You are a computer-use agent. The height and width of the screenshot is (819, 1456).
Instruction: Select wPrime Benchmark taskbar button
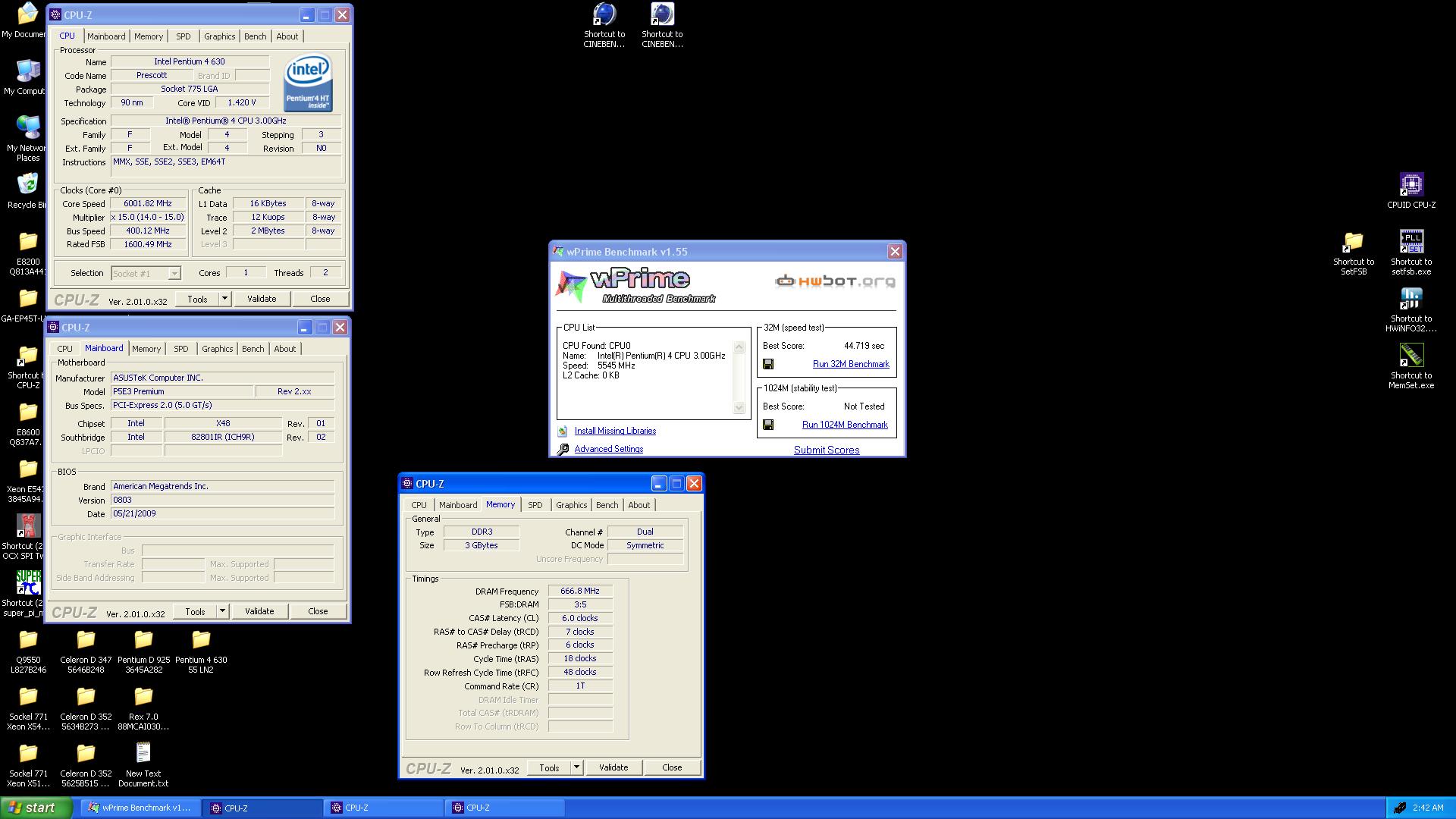141,808
